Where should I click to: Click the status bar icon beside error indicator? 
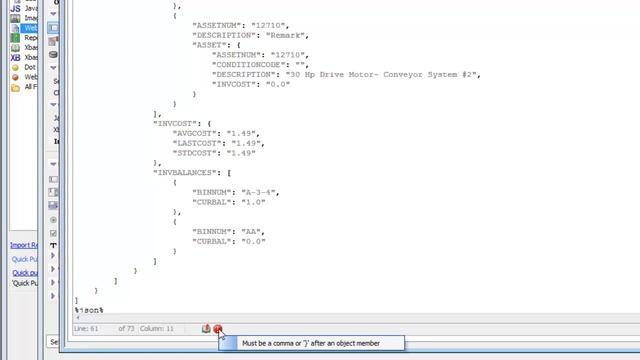pyautogui.click(x=206, y=329)
